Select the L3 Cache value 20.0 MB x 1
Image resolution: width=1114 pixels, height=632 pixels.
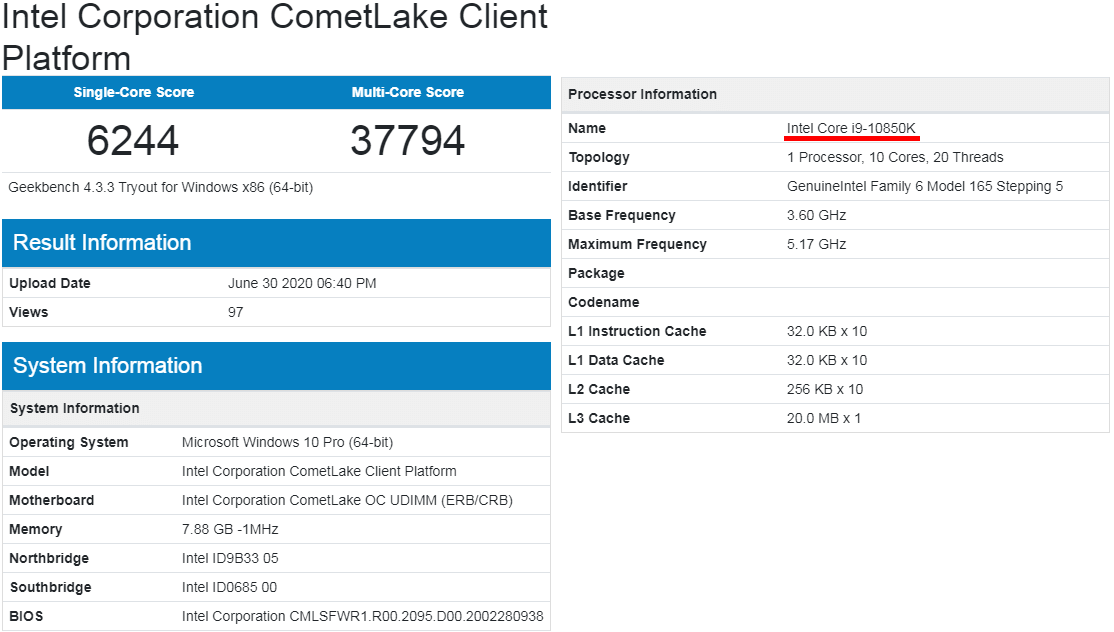pos(823,419)
